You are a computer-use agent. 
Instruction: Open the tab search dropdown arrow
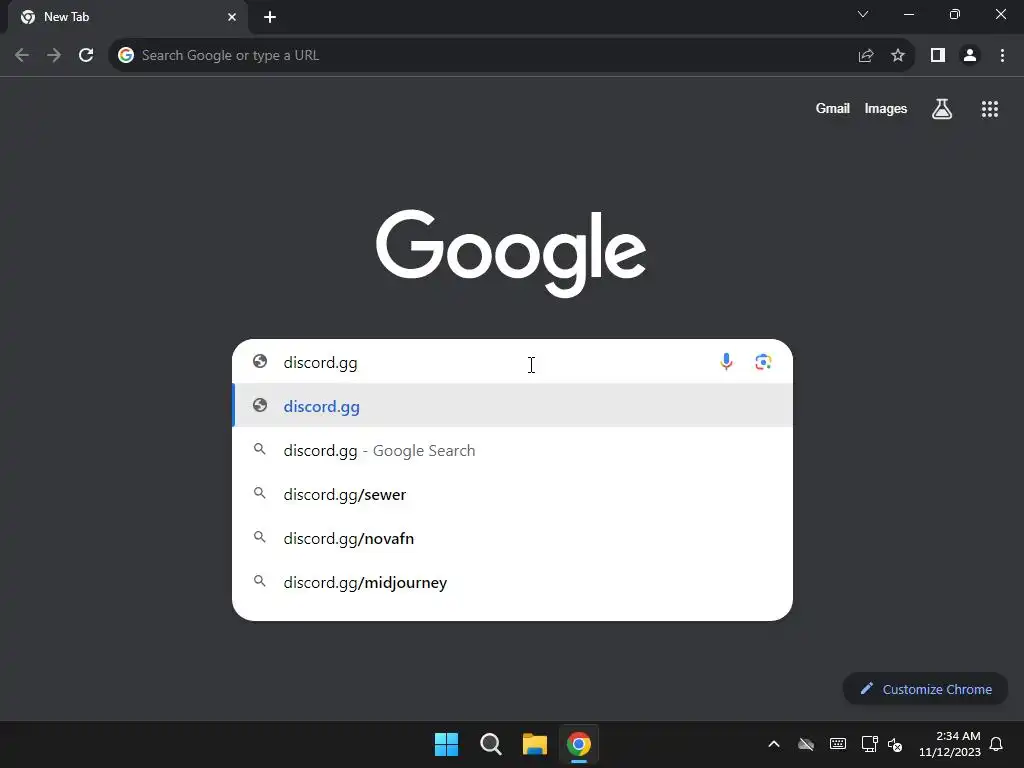click(x=863, y=14)
